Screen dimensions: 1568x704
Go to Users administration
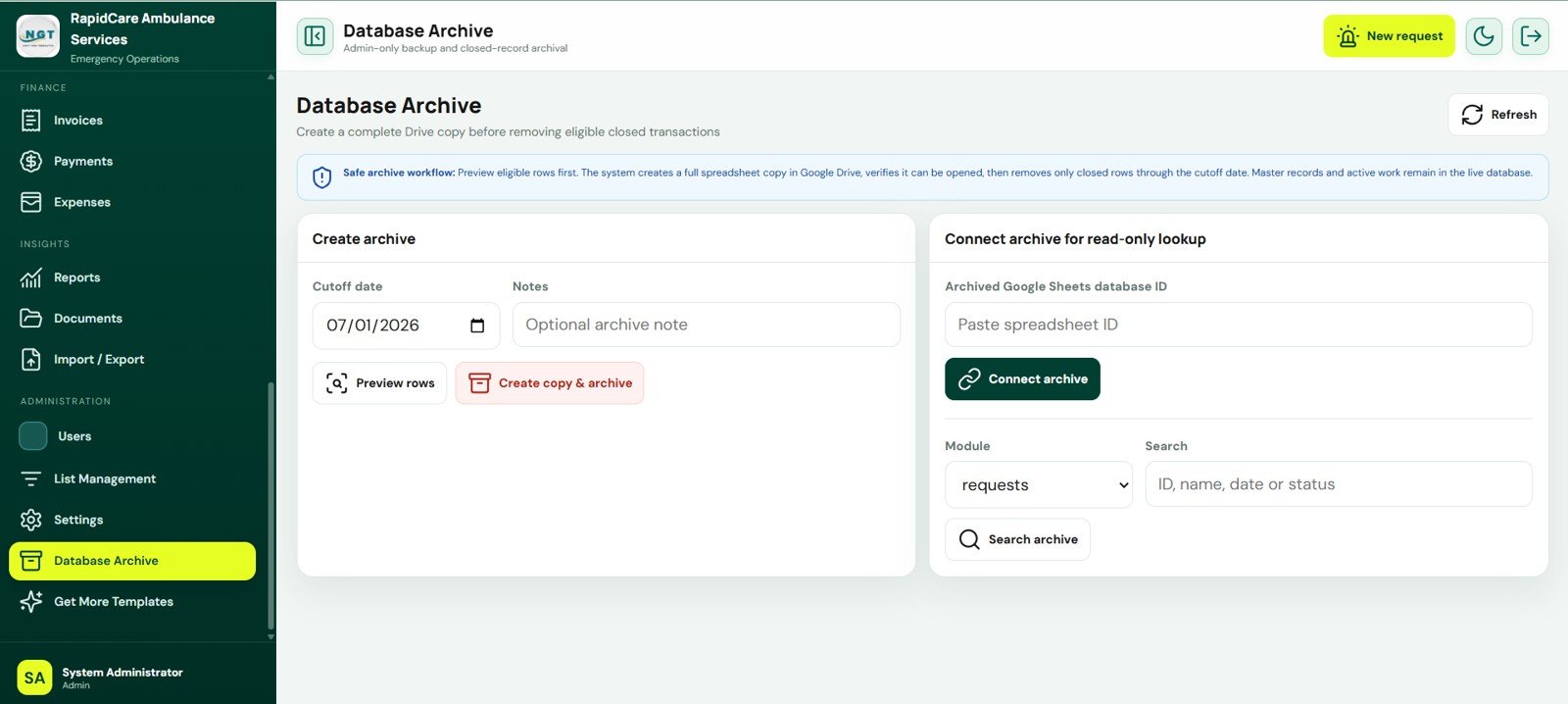(132, 436)
